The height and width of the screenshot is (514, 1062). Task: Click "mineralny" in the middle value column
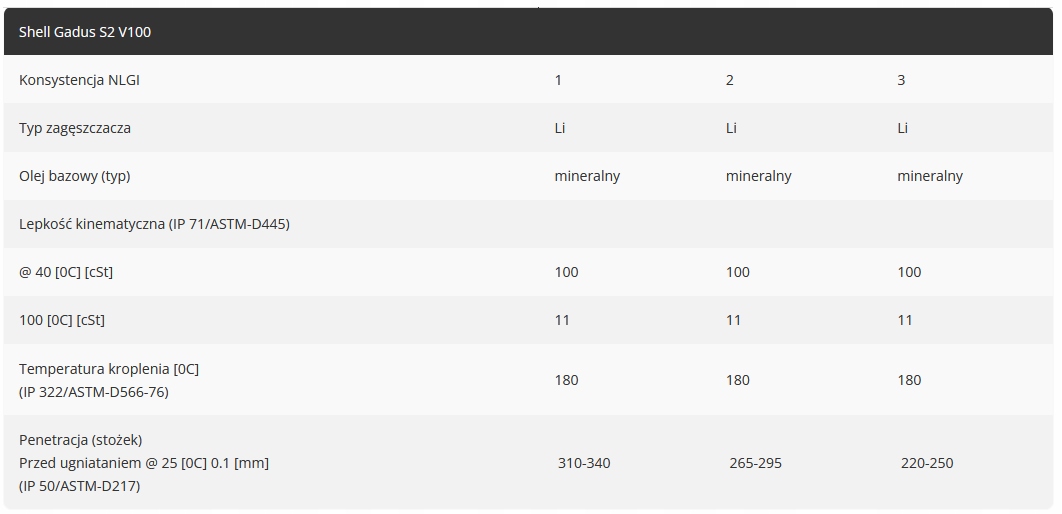pos(758,176)
